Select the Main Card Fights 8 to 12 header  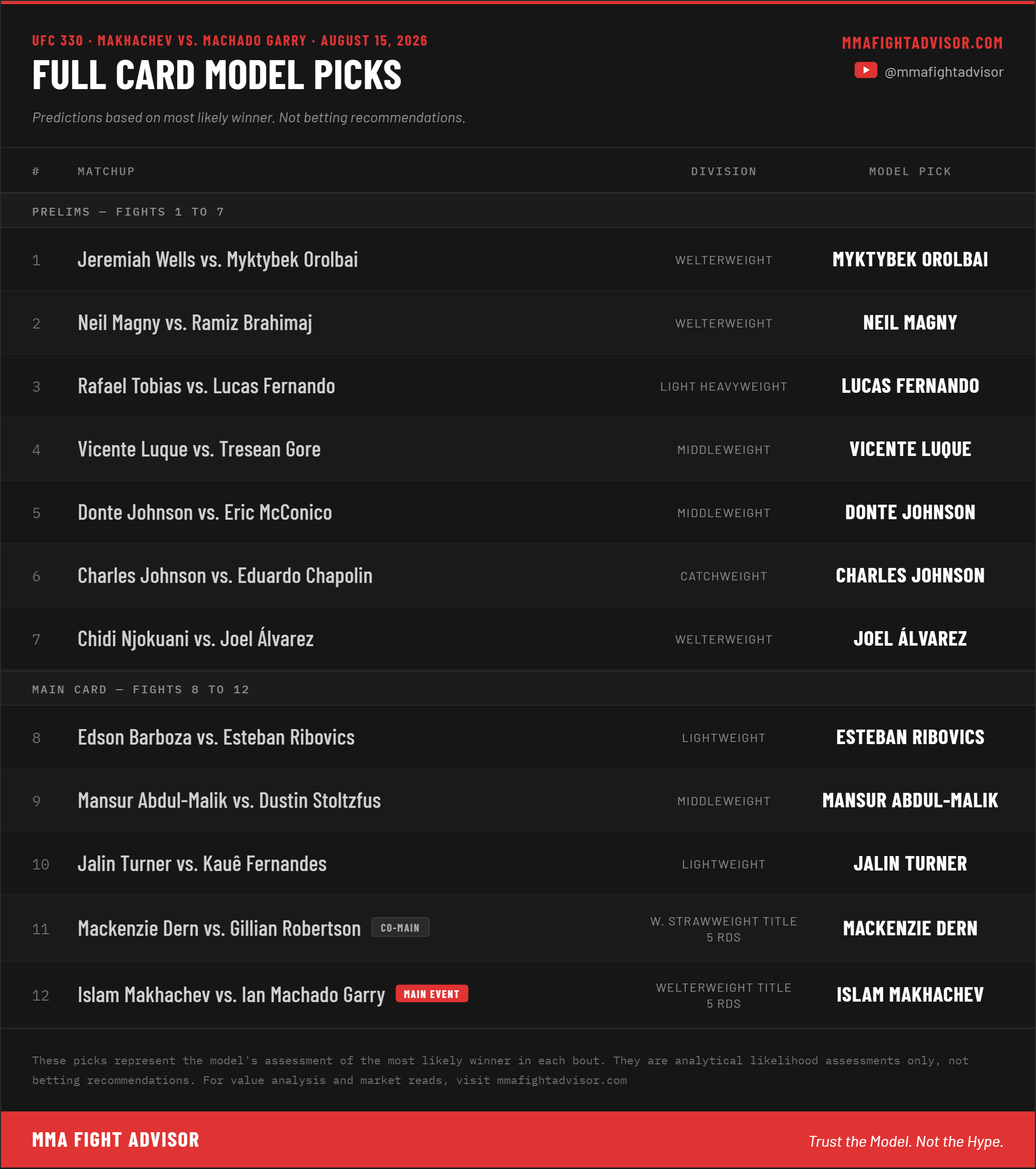point(518,689)
